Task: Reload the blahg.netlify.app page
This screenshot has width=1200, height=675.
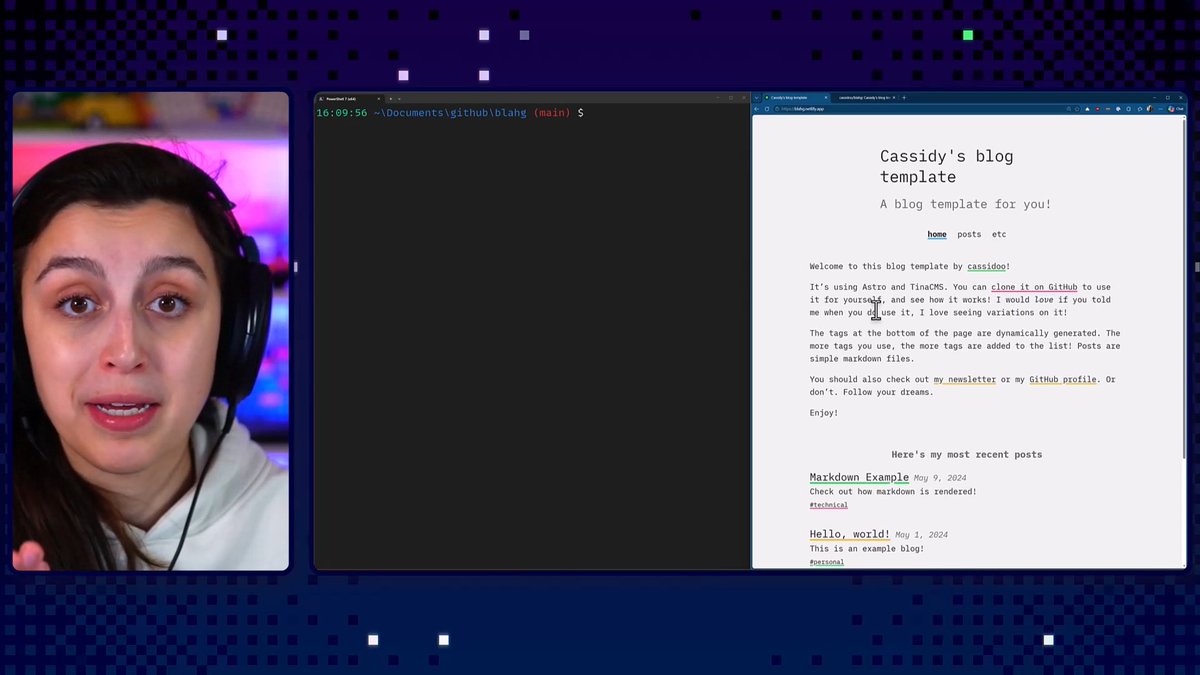Action: (767, 108)
